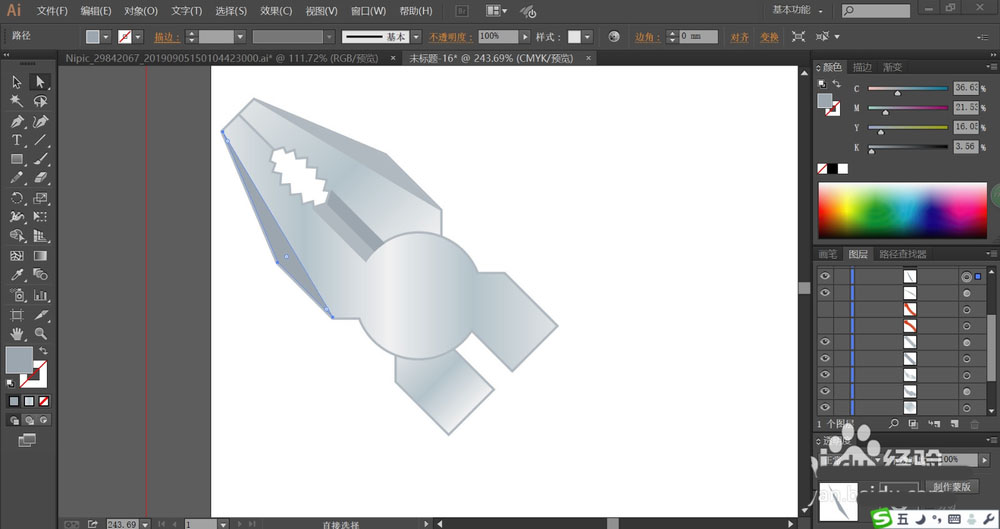This screenshot has height=529, width=1000.
Task: Click the Delete Selection trash icon in Layers
Action: [x=974, y=424]
